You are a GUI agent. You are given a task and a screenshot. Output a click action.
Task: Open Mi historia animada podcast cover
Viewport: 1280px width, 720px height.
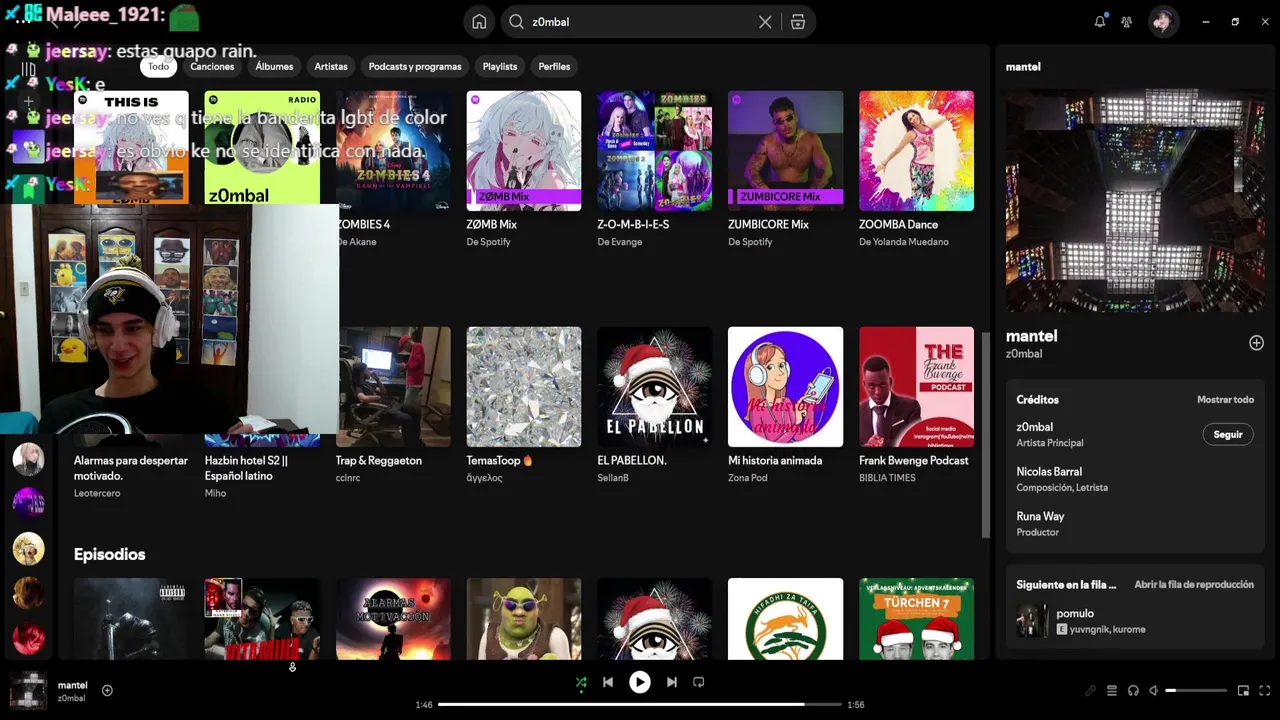[x=786, y=387]
